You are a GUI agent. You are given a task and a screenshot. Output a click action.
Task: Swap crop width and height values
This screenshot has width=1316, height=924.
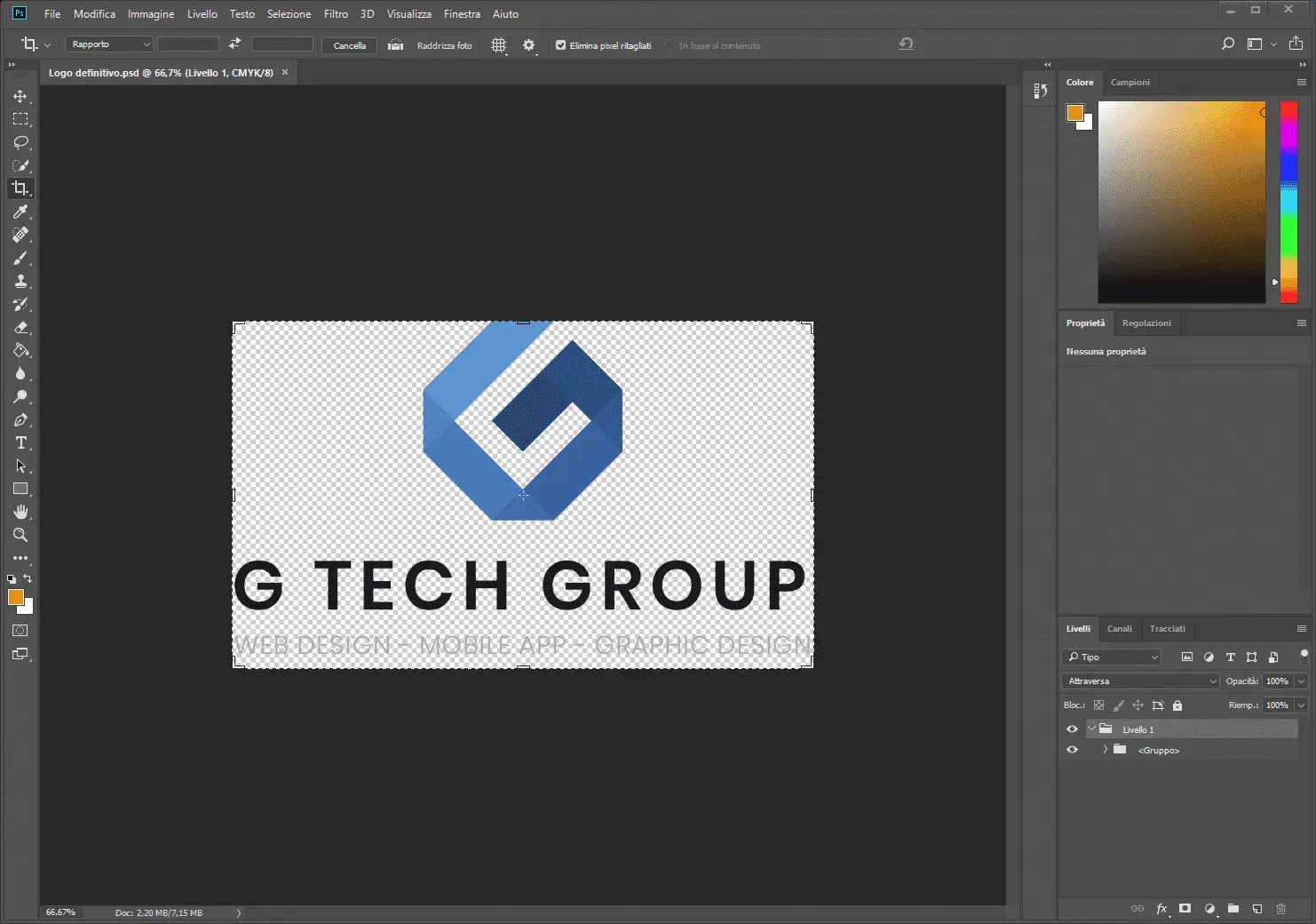234,44
